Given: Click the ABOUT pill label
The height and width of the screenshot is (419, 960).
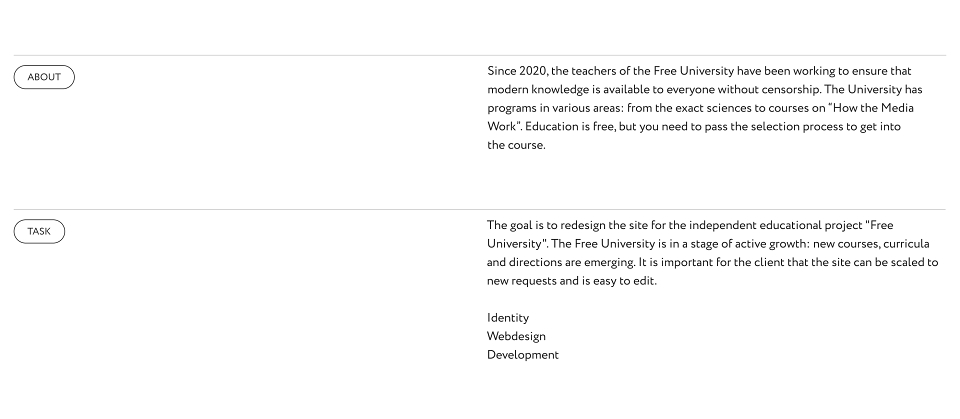Looking at the screenshot, I should click(x=44, y=77).
